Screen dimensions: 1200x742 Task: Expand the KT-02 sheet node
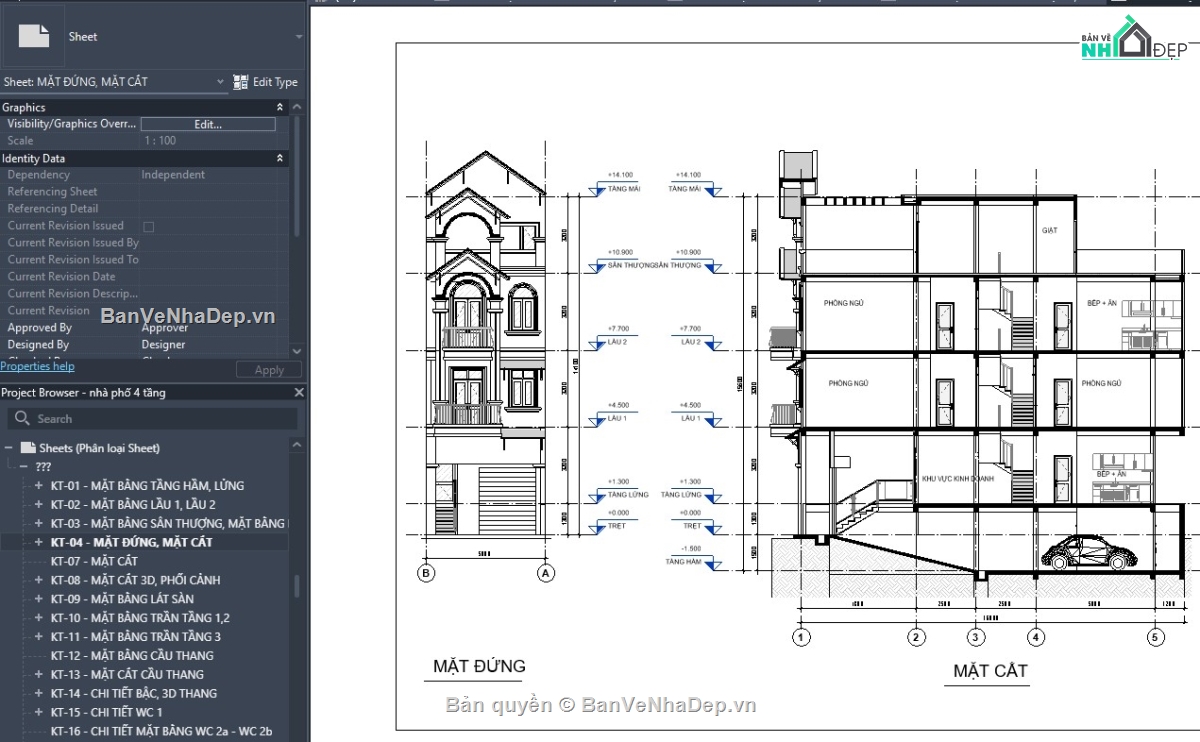(38, 505)
